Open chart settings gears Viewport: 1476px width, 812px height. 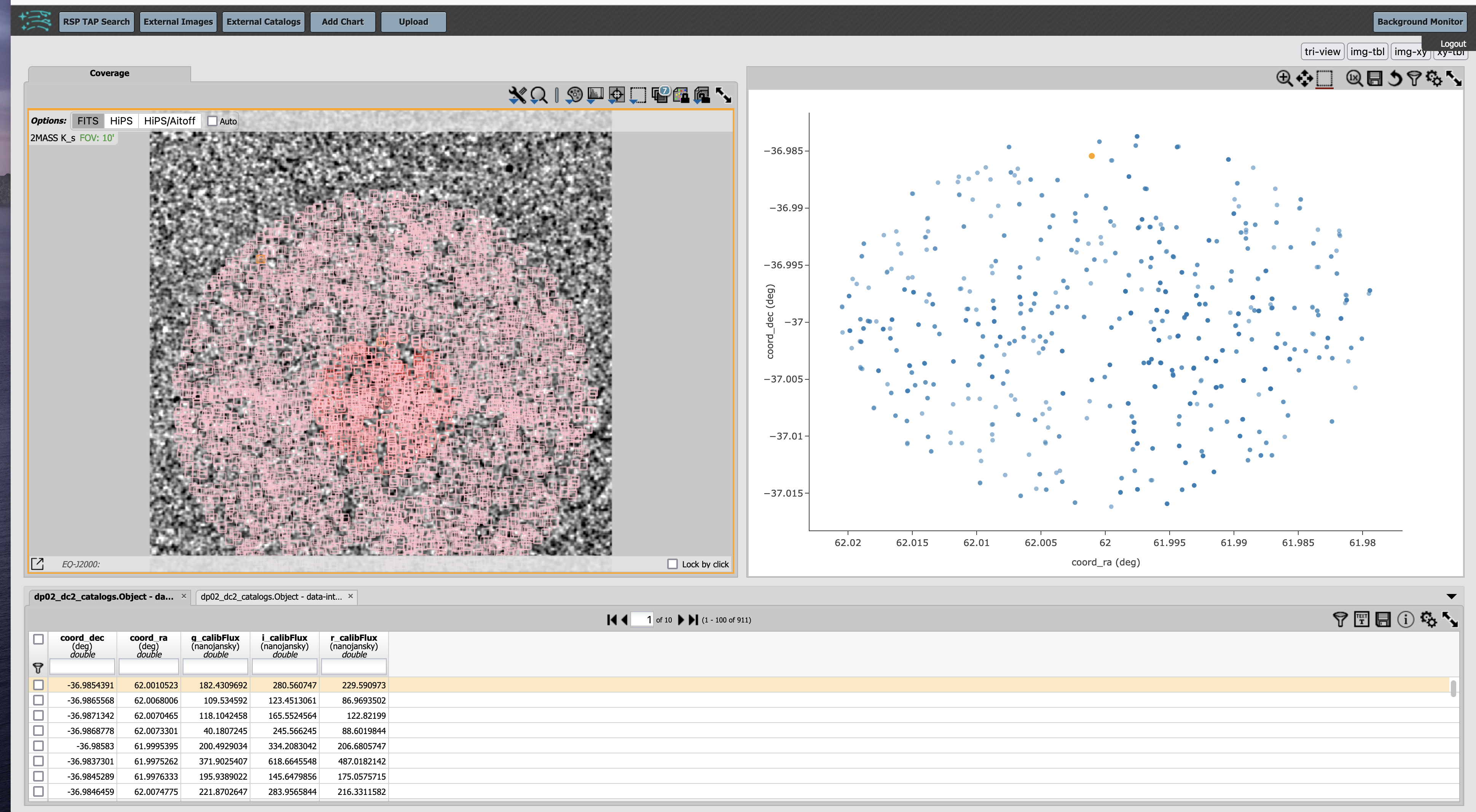coord(1434,78)
